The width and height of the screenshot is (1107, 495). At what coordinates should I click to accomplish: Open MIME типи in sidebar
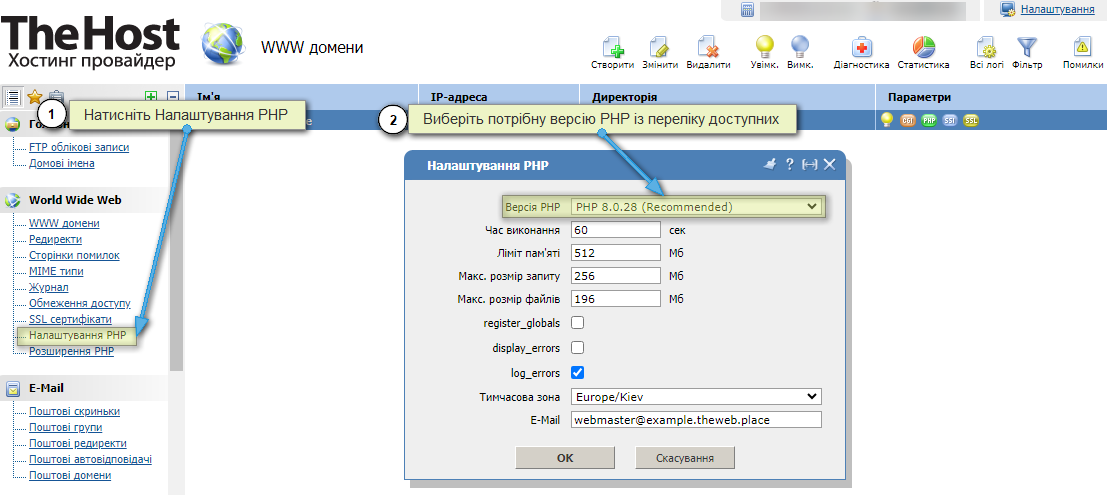click(57, 271)
